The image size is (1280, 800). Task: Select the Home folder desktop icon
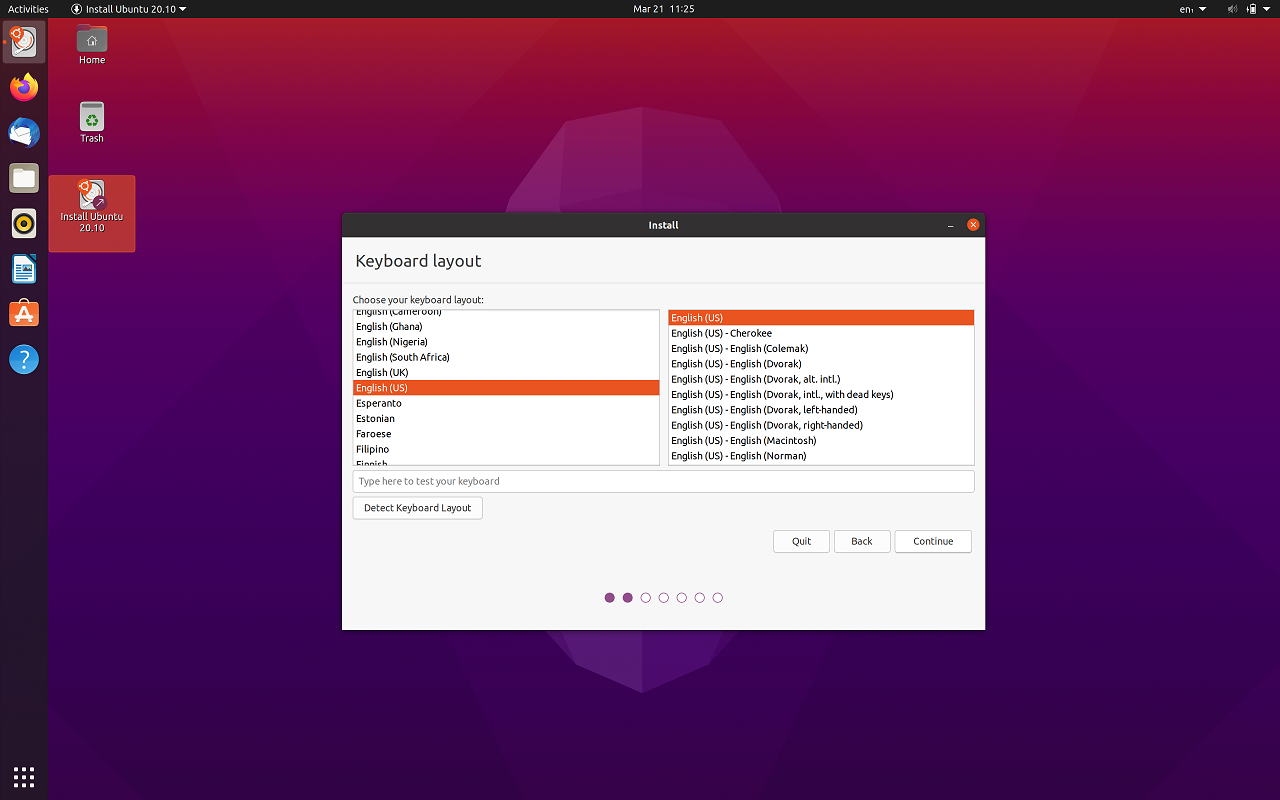(92, 45)
